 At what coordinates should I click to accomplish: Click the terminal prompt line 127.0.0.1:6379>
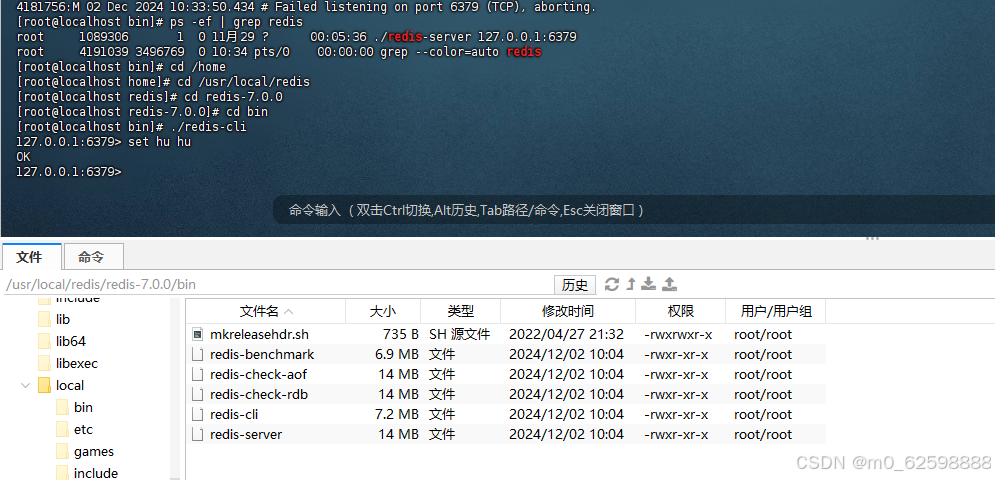point(69,171)
